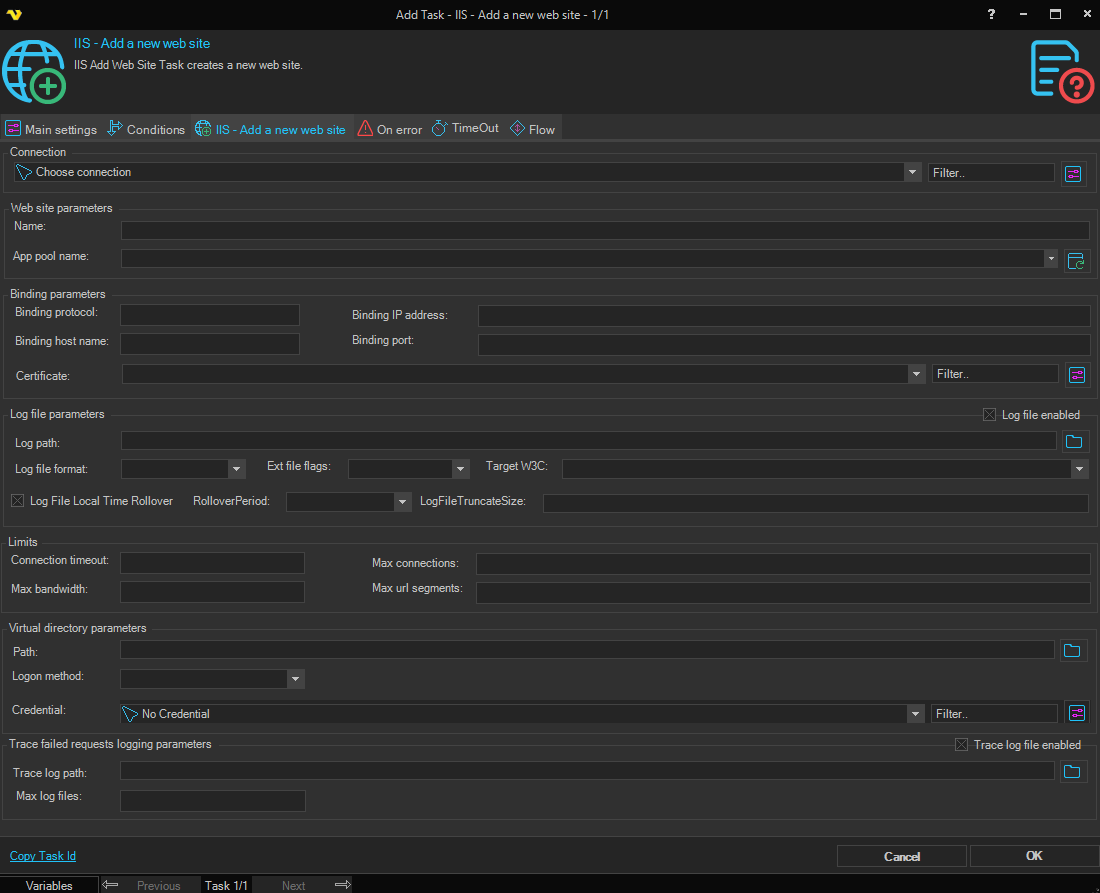1100x893 pixels.
Task: Open the TimeOut tab
Action: pos(465,128)
